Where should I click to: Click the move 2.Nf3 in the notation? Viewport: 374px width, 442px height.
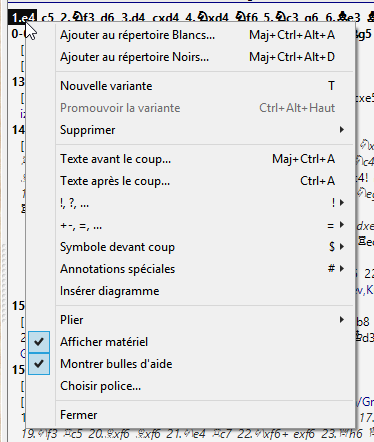tap(77, 17)
